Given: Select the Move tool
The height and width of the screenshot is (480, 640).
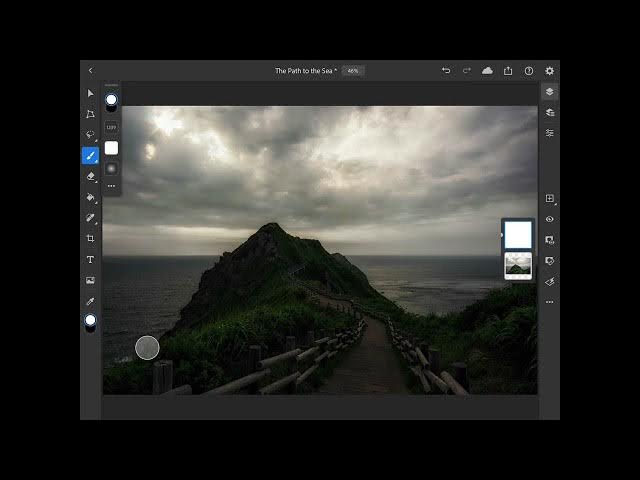Looking at the screenshot, I should pos(90,93).
